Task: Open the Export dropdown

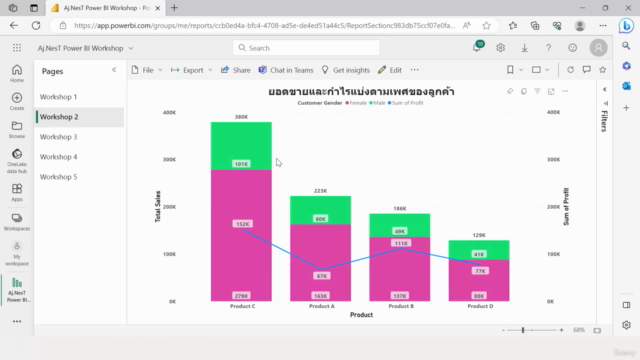Action: point(192,70)
